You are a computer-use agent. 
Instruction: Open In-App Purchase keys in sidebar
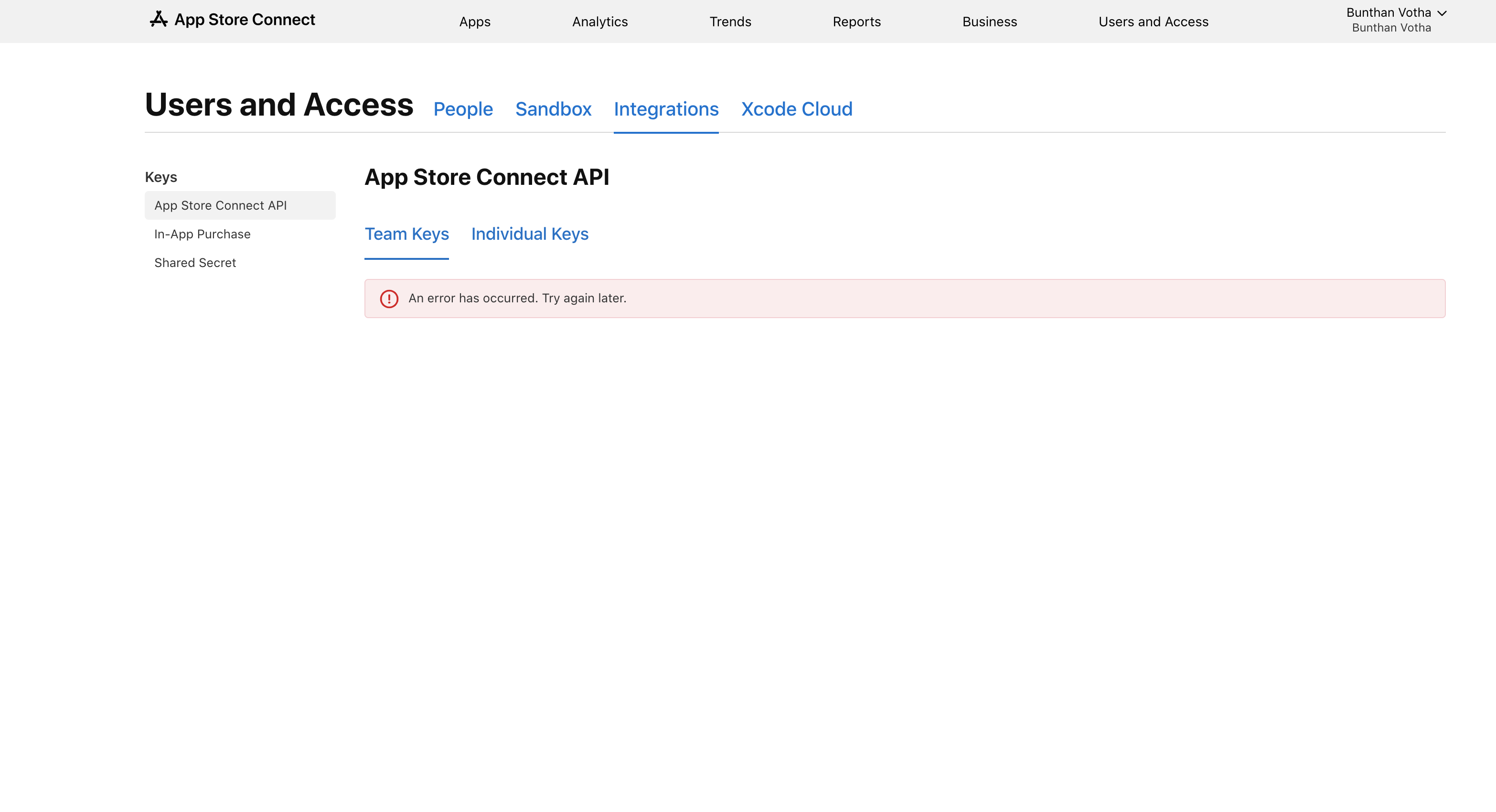(202, 234)
